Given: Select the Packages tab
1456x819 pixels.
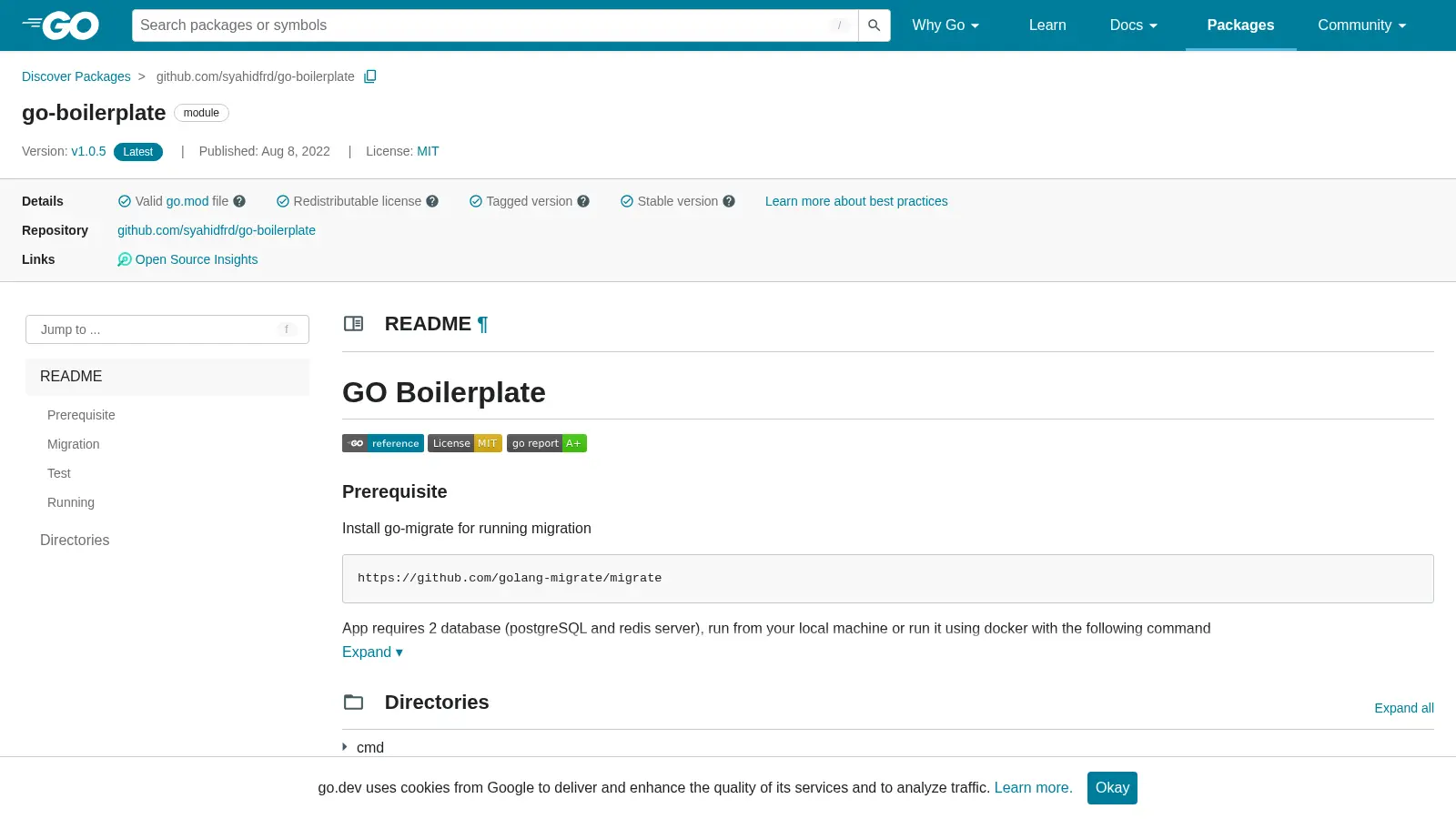Looking at the screenshot, I should point(1240,25).
